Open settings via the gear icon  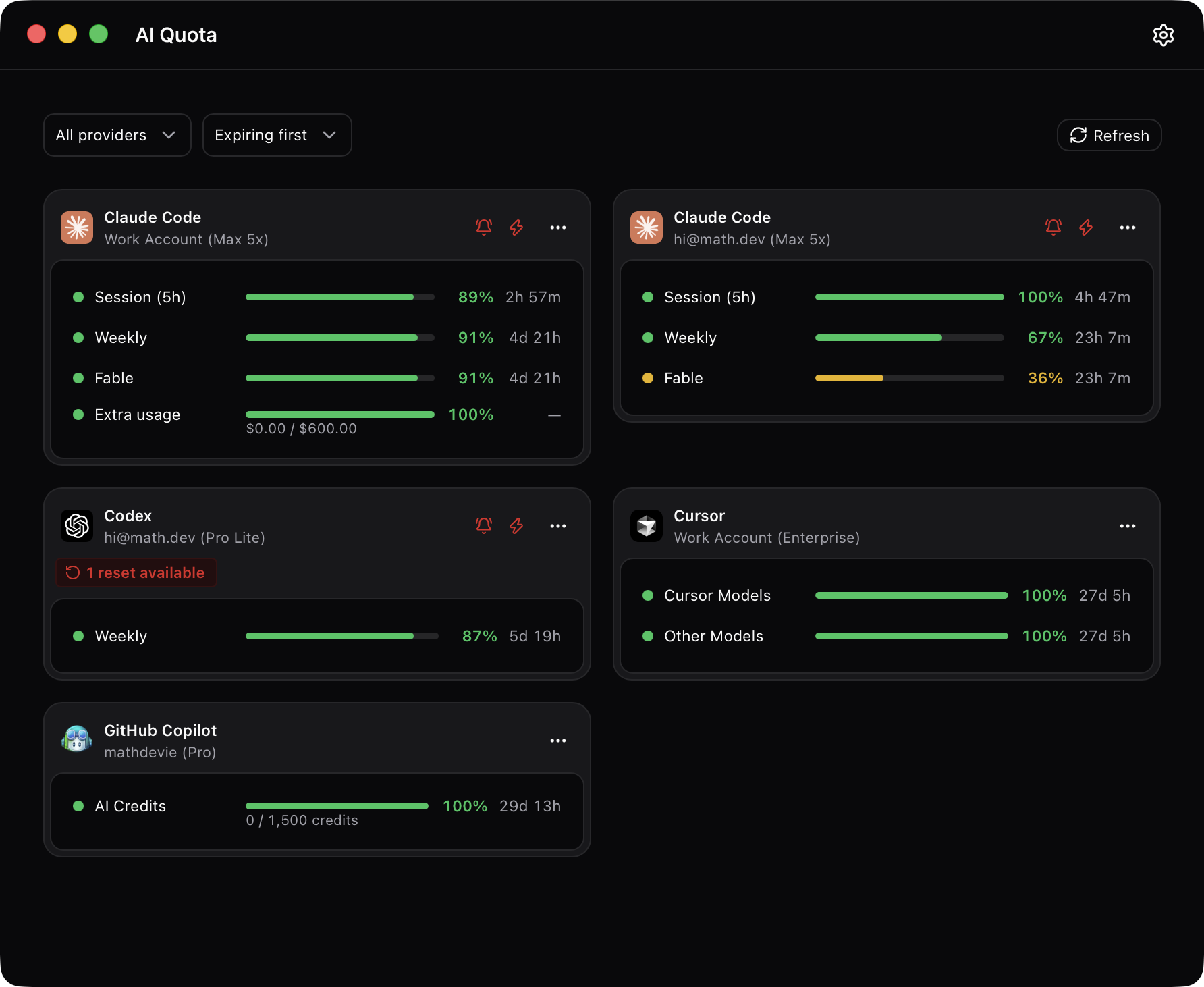pos(1163,35)
